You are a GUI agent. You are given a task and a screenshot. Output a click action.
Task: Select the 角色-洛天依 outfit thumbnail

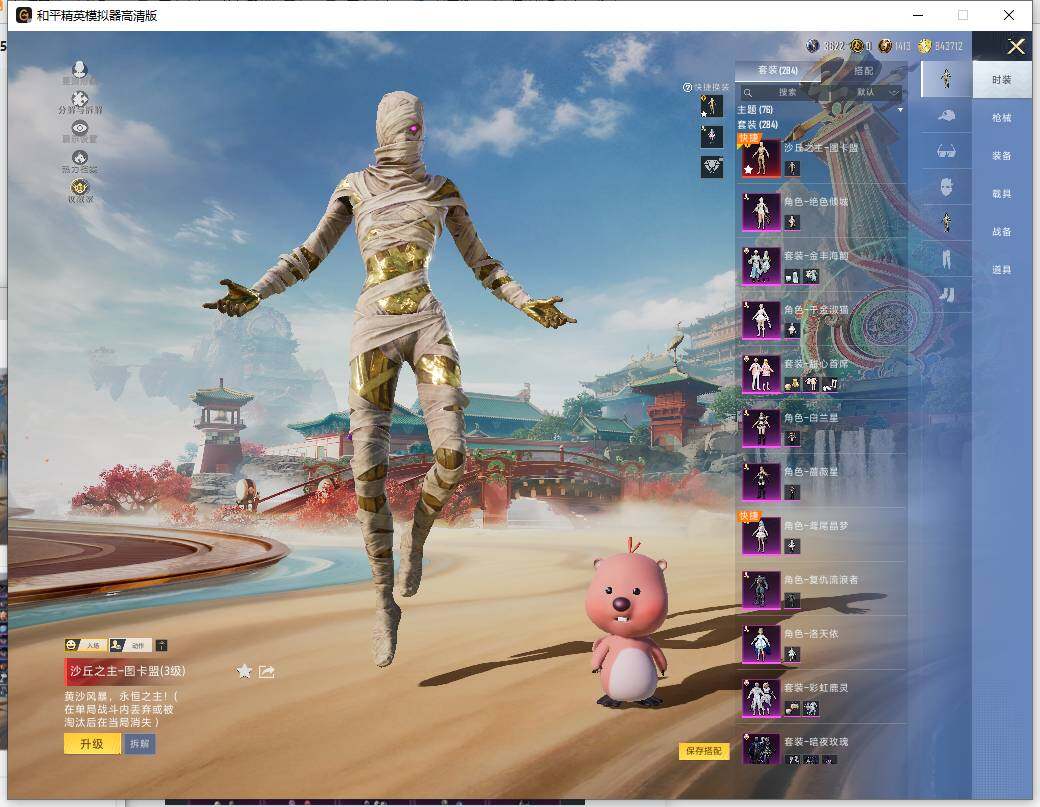(761, 645)
